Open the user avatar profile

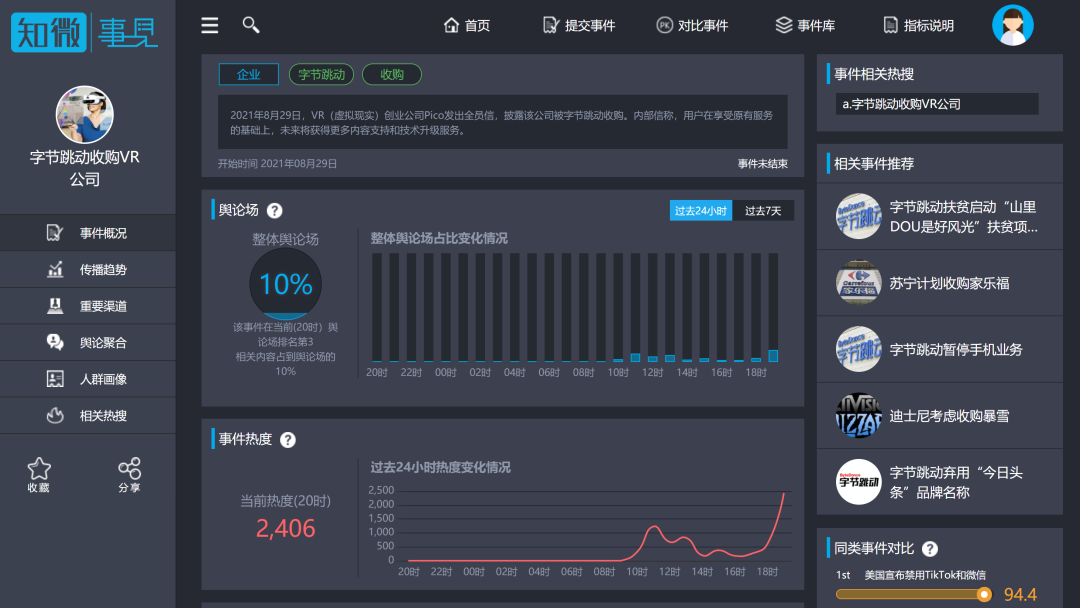[1012, 25]
